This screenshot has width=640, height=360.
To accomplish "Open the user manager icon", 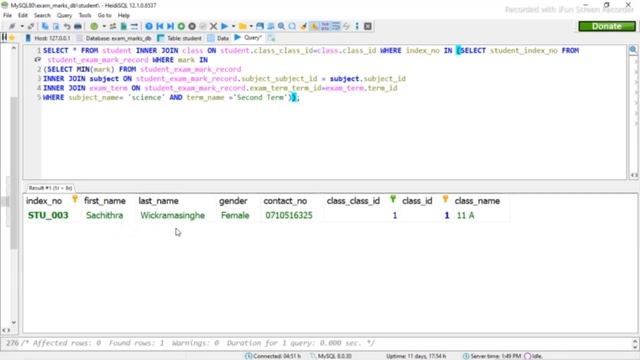I will tap(113, 26).
